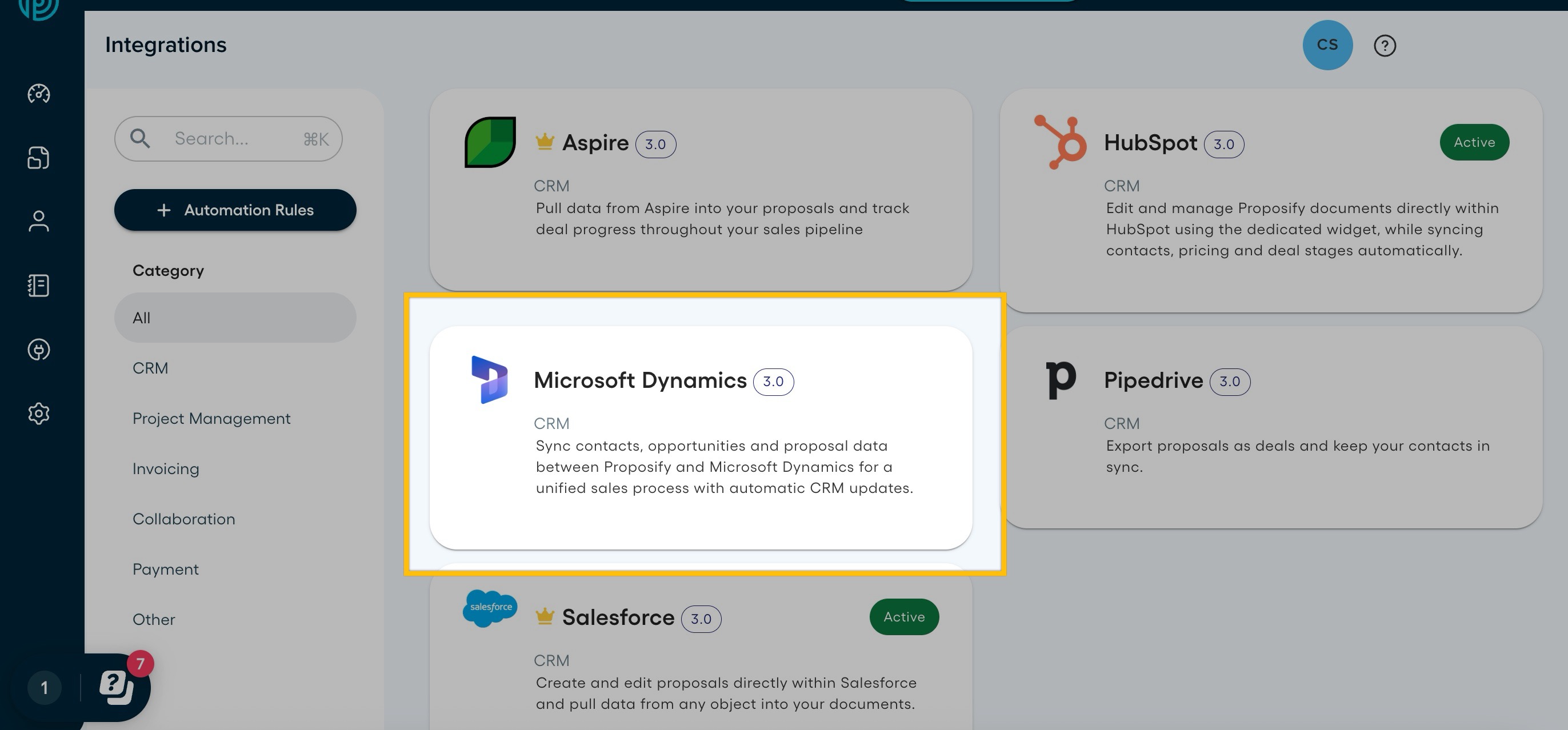Open the help chat widget with badge 7
This screenshot has height=730, width=1568.
[x=117, y=687]
